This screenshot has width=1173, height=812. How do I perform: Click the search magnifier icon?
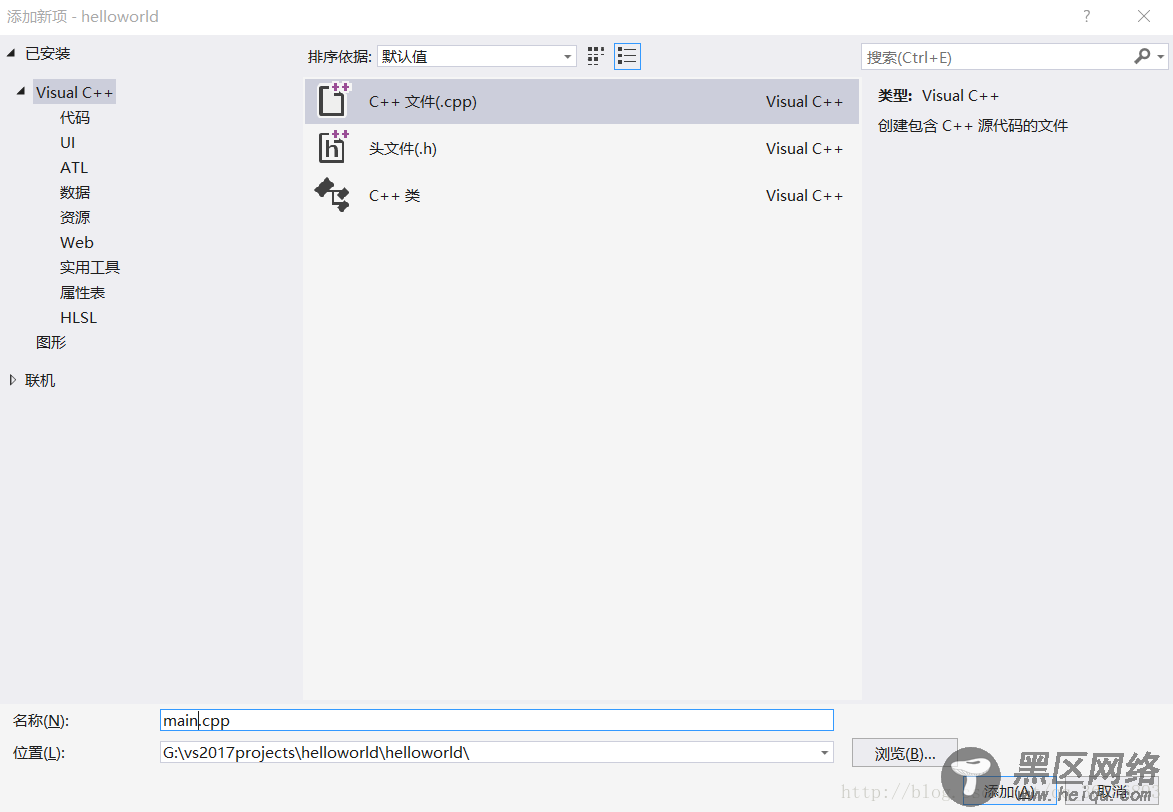tap(1142, 56)
